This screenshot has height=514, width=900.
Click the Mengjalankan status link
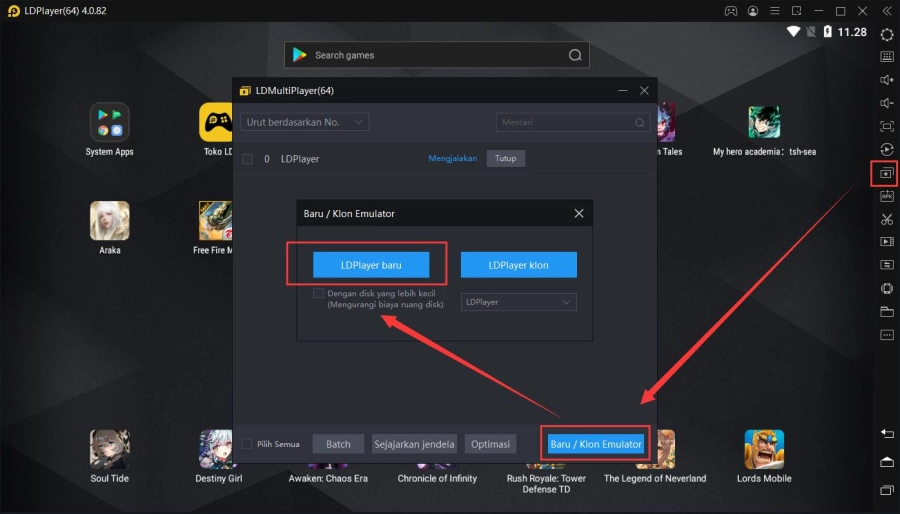pos(453,158)
